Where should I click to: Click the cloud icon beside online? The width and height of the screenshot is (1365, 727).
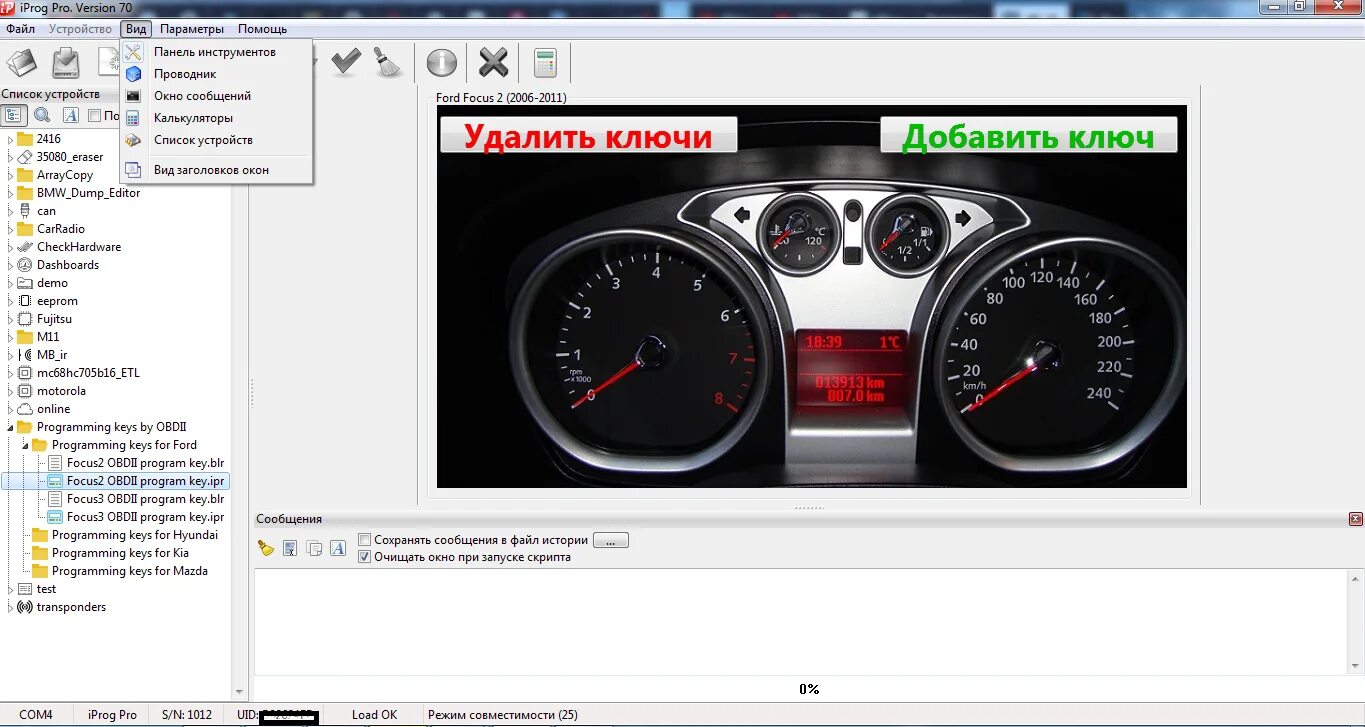[x=25, y=409]
